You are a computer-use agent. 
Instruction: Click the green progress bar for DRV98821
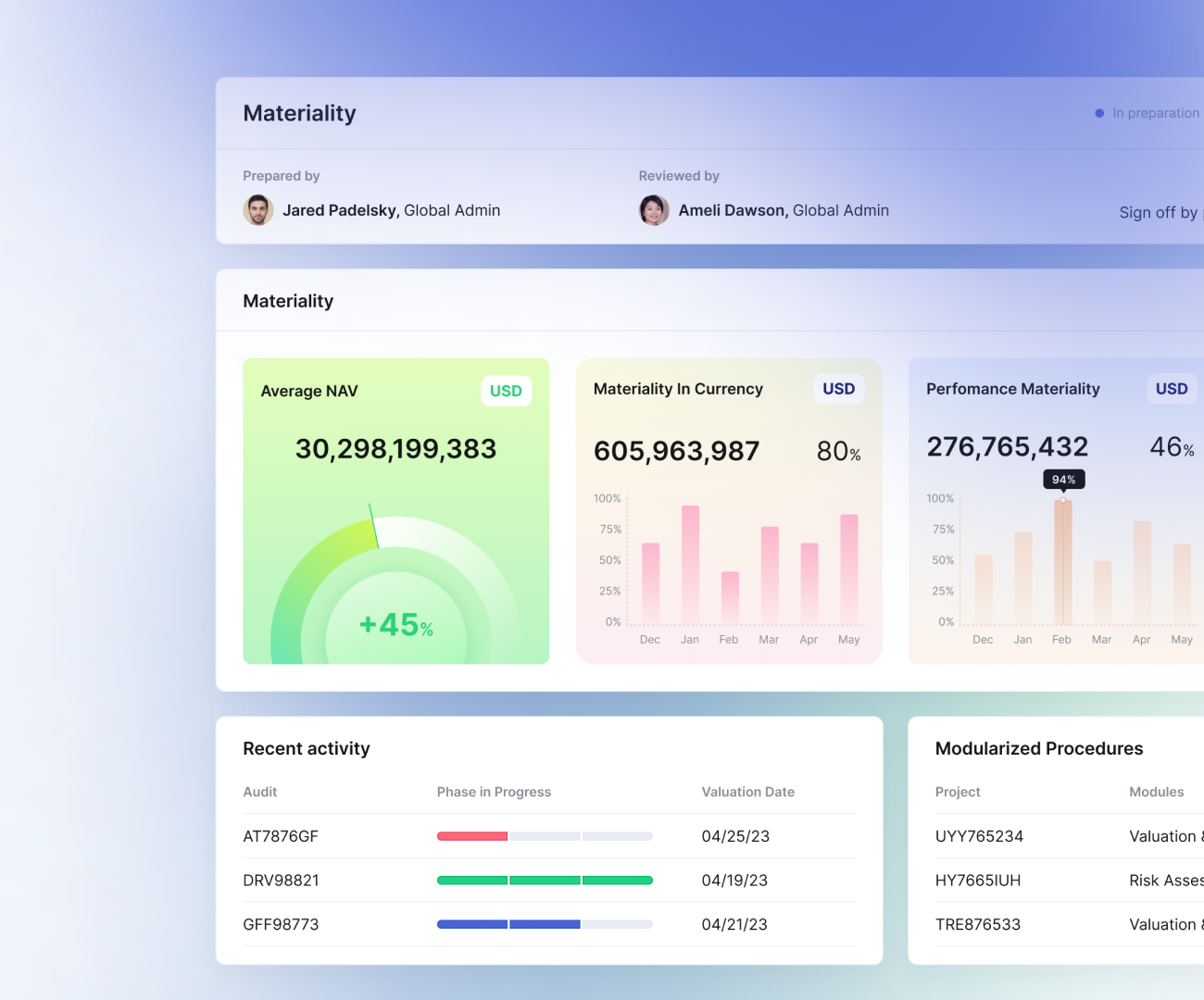[x=545, y=881]
